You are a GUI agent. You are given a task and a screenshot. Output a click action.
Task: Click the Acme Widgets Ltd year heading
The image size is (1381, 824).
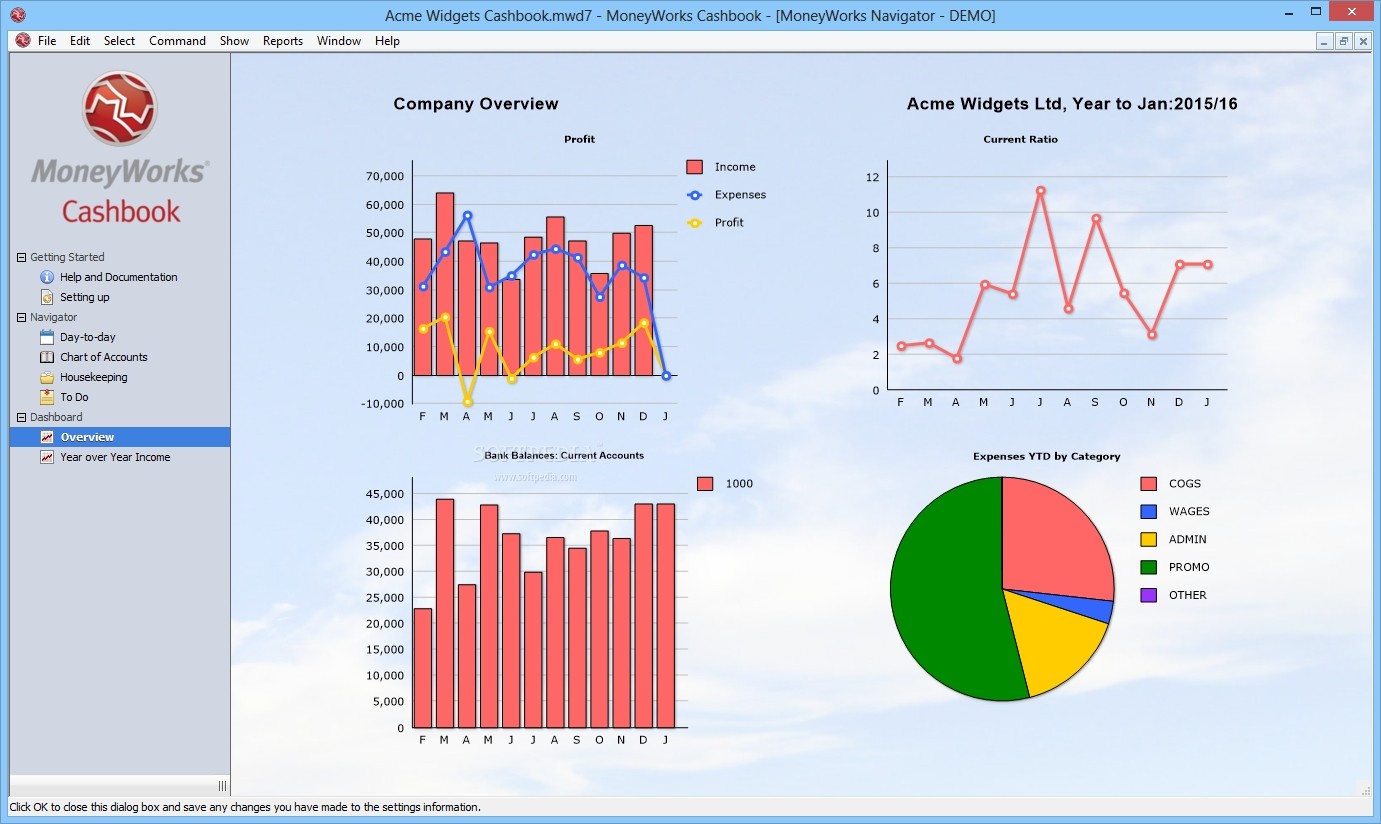coord(1072,104)
